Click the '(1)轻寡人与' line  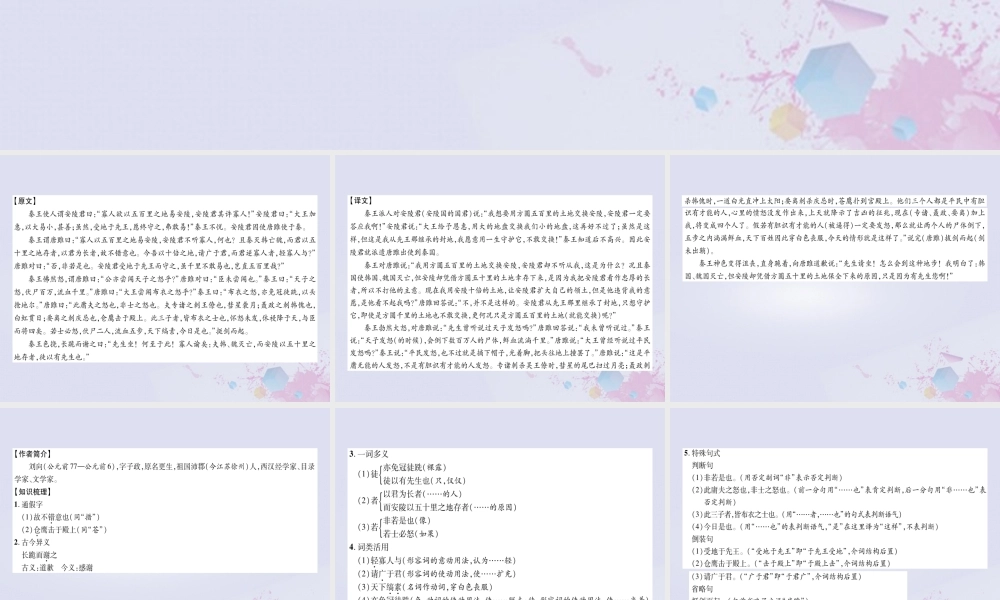coord(436,560)
